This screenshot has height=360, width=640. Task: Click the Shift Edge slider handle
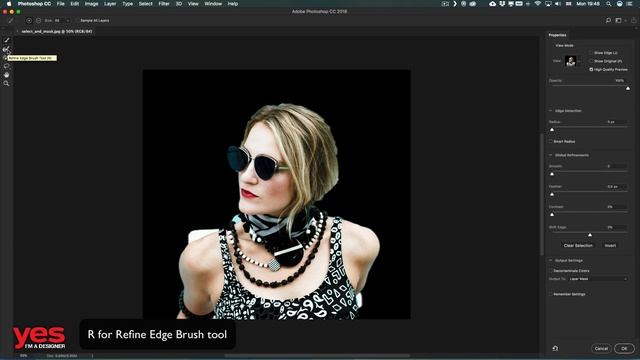coord(590,235)
